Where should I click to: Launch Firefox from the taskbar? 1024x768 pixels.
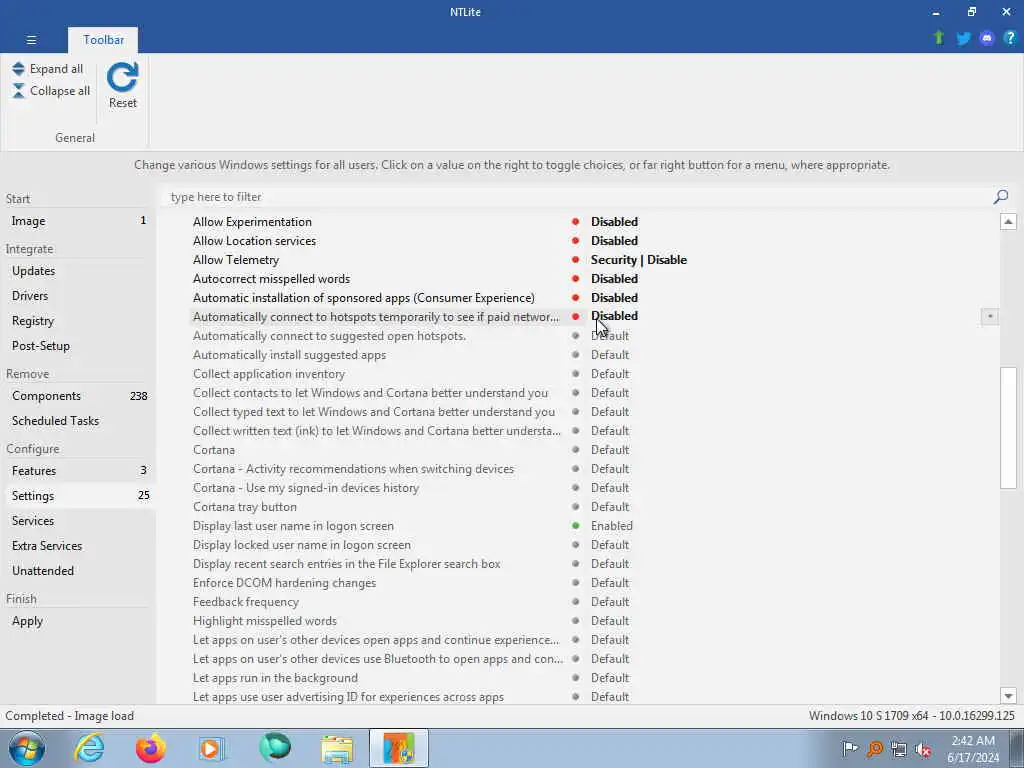pos(151,748)
